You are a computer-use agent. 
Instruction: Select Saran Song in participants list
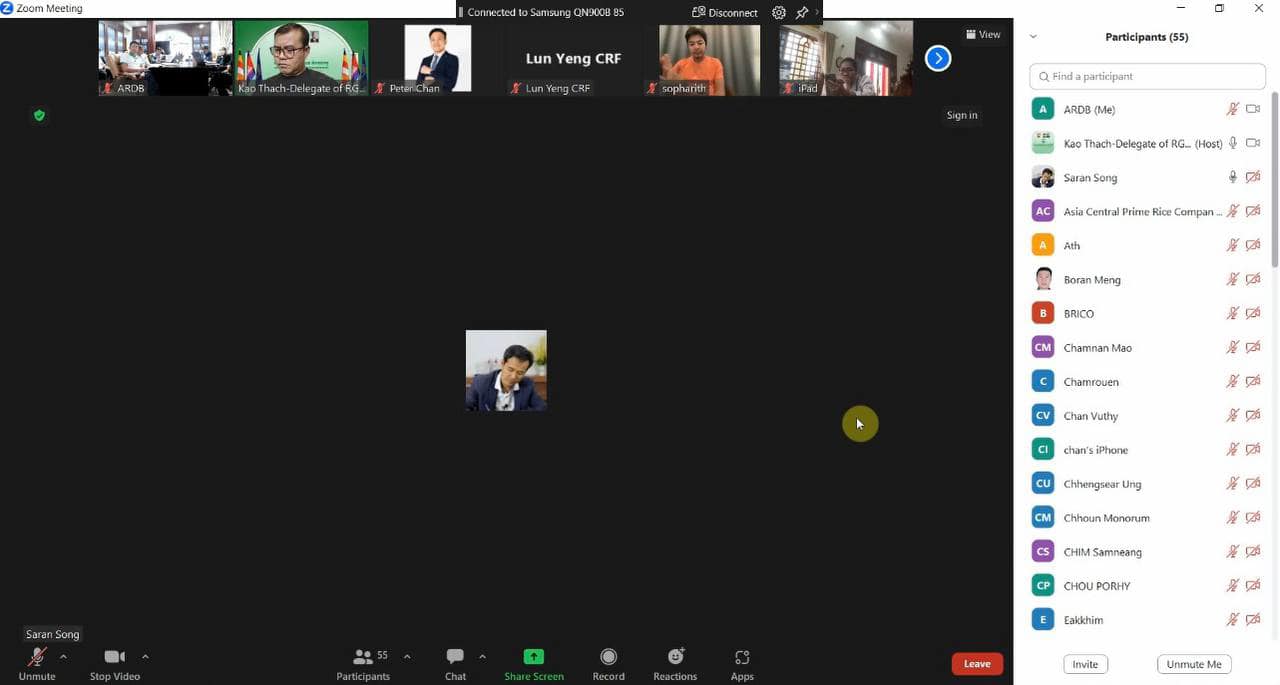pyautogui.click(x=1090, y=178)
